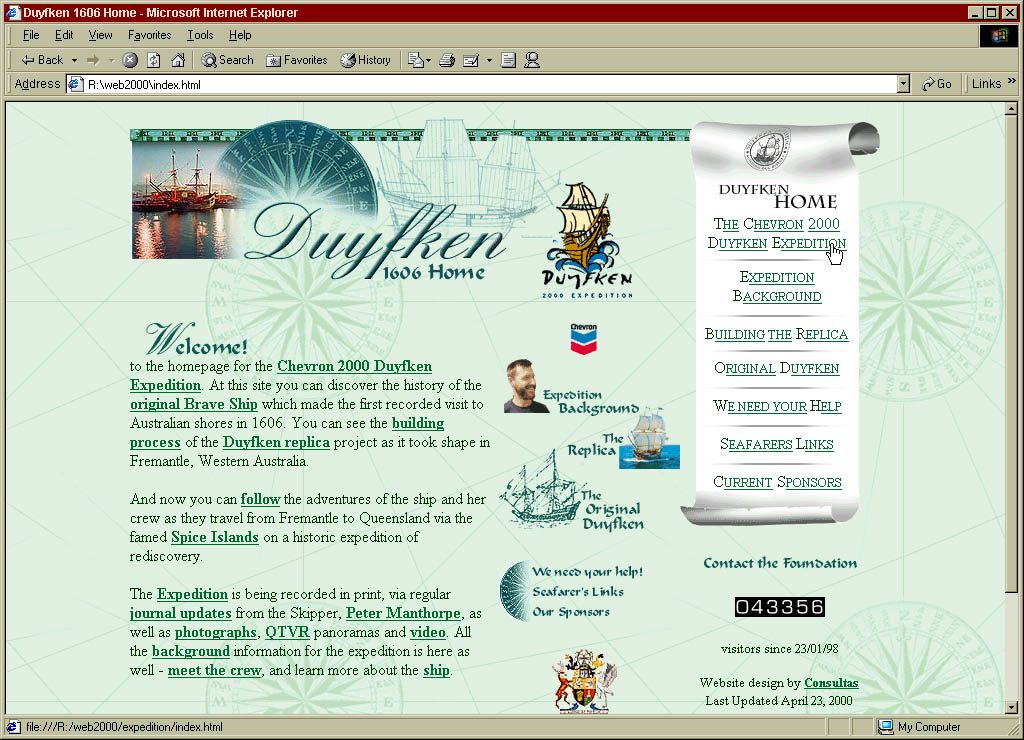
Task: Expand the Back button history dropdown
Action: (x=74, y=61)
